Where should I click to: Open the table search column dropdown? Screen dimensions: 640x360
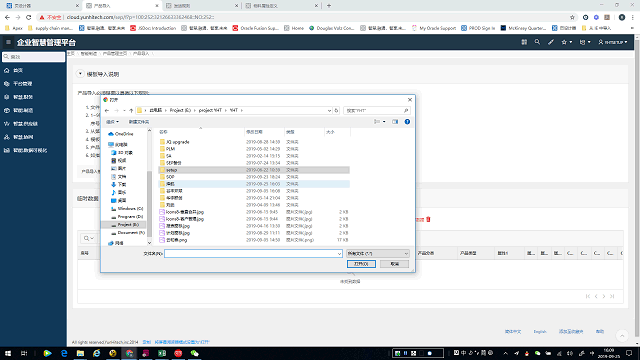(88, 238)
